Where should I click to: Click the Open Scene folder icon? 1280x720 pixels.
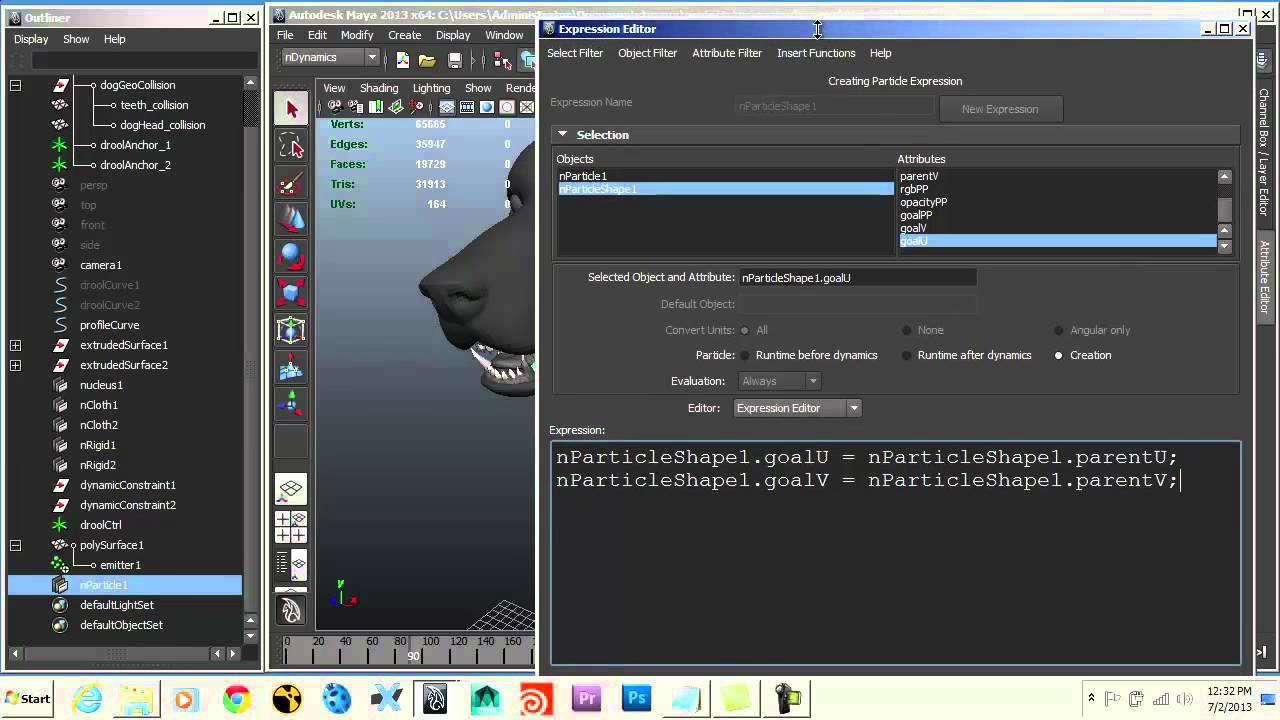pyautogui.click(x=427, y=59)
